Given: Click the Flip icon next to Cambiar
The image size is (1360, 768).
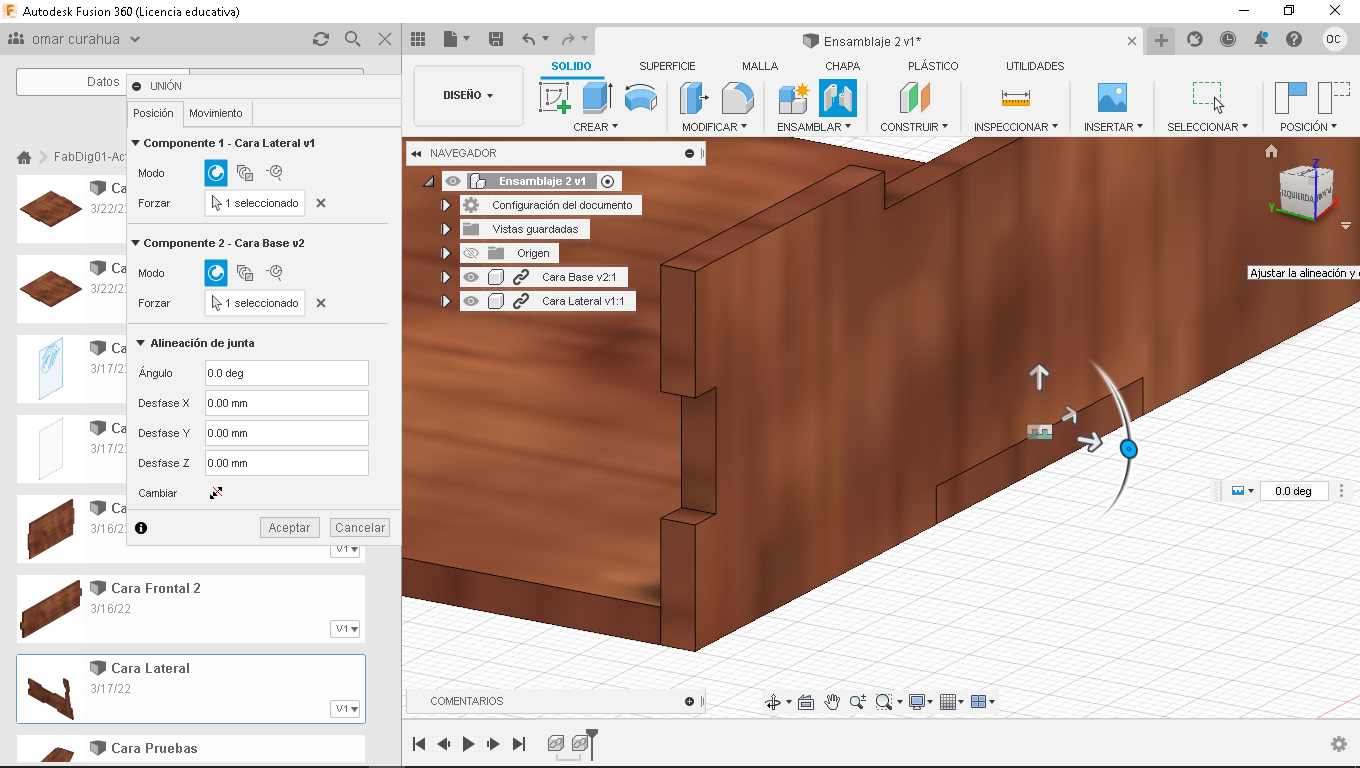Looking at the screenshot, I should point(216,493).
